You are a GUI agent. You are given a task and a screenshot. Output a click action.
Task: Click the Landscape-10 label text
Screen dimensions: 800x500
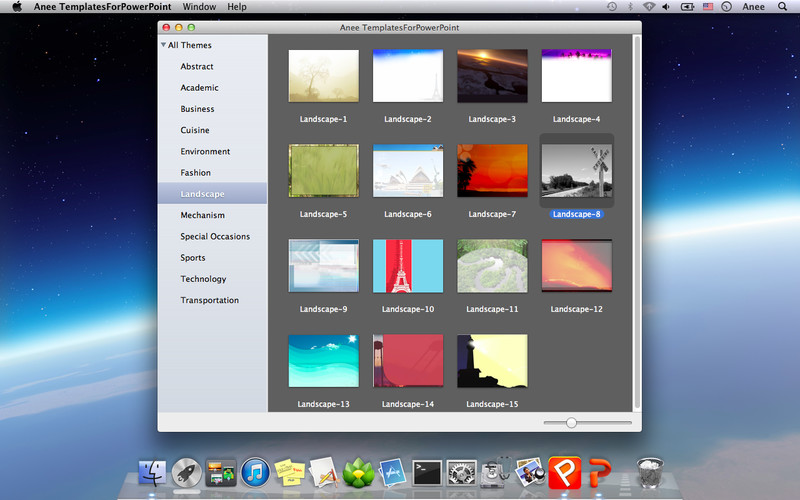point(408,309)
